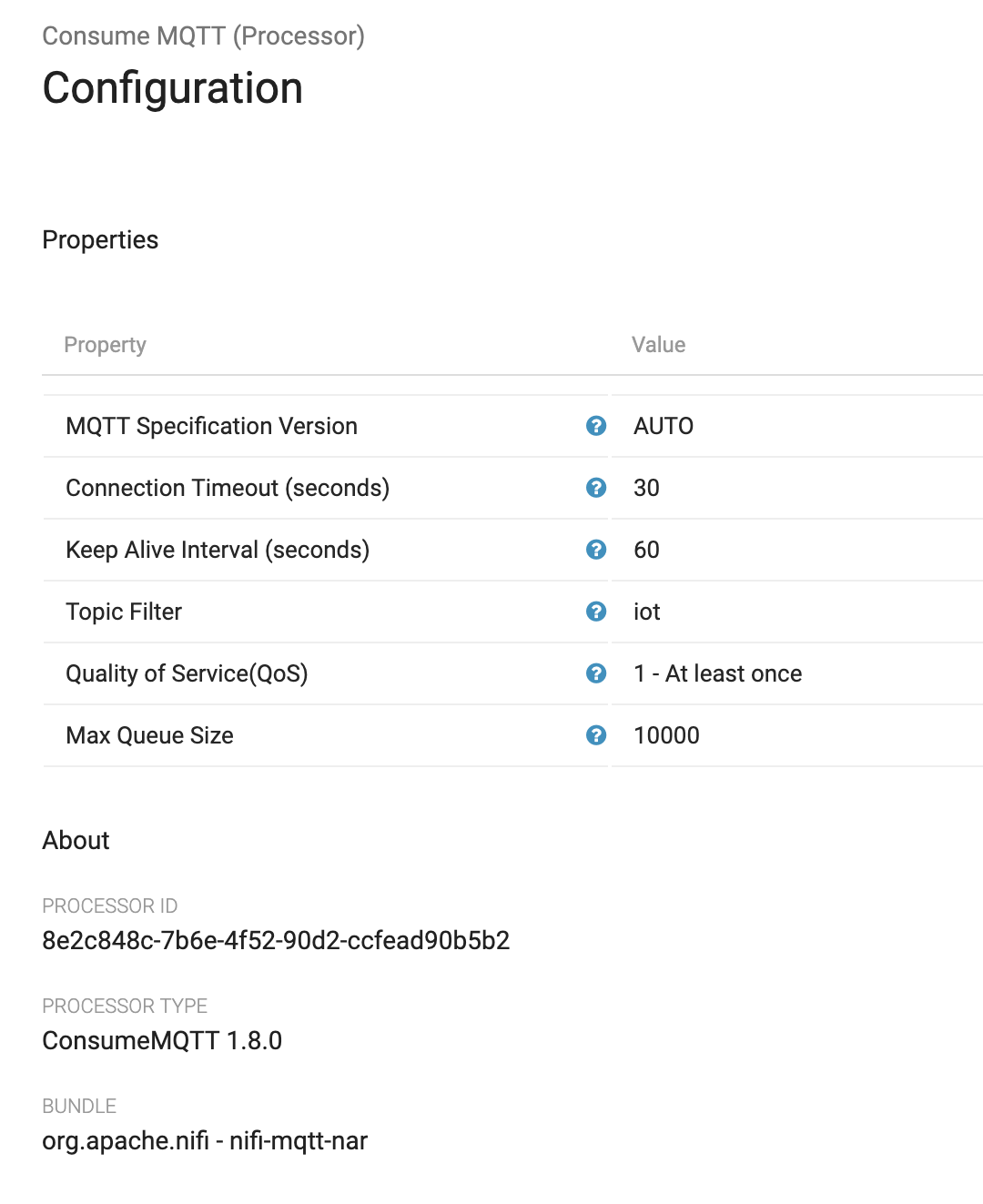Click help icon for Max Queue Size

pos(596,735)
